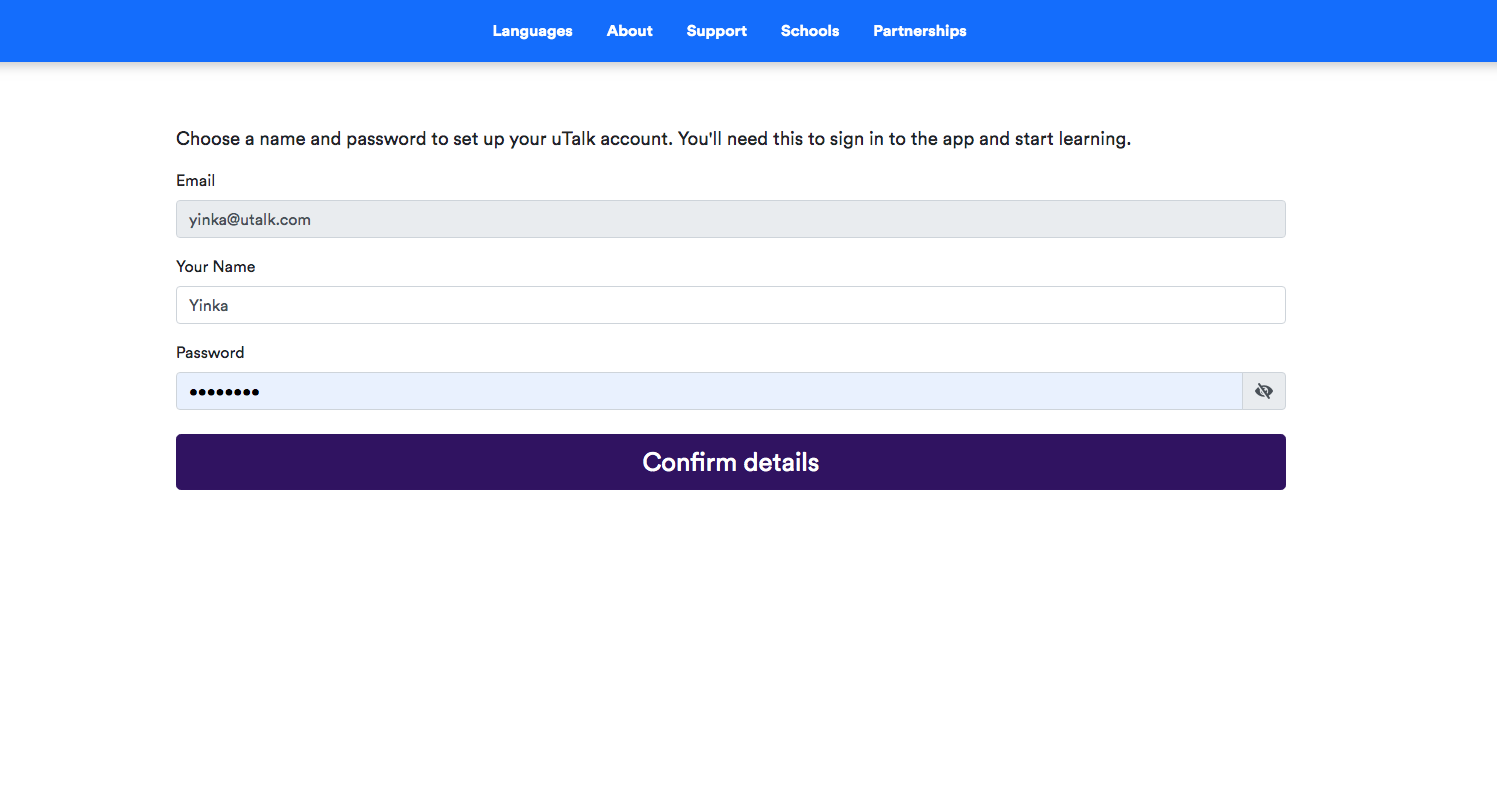Open the Schools navigation link
Image resolution: width=1497 pixels, height=786 pixels.
810,31
